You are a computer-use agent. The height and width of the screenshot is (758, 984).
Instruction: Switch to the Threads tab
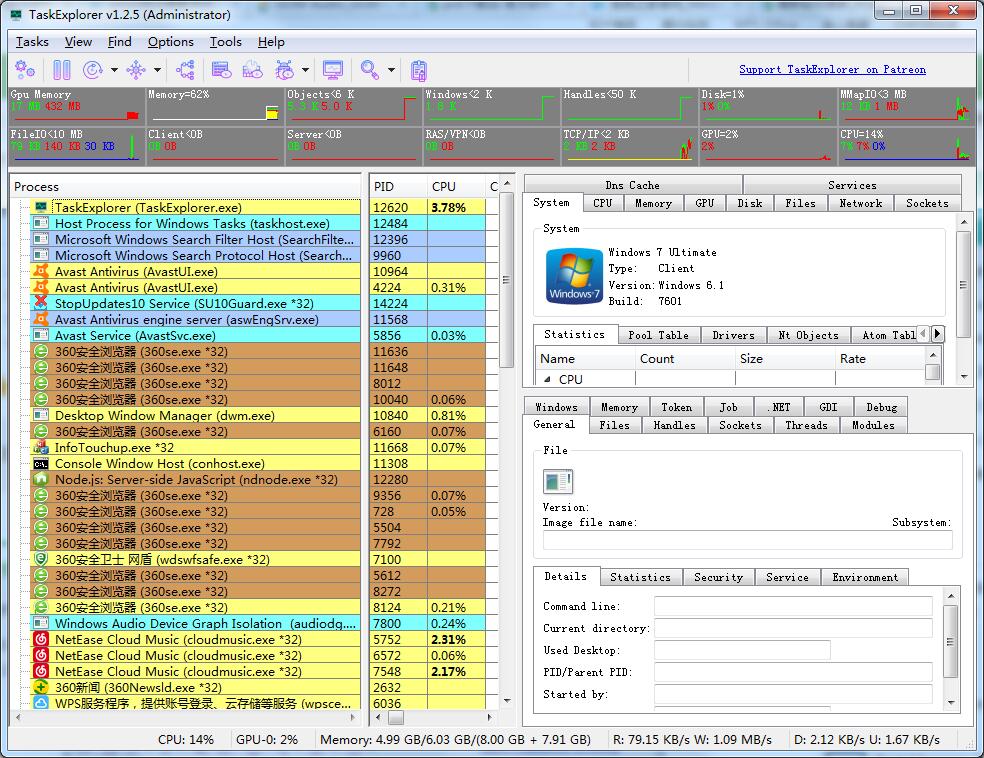click(x=806, y=425)
